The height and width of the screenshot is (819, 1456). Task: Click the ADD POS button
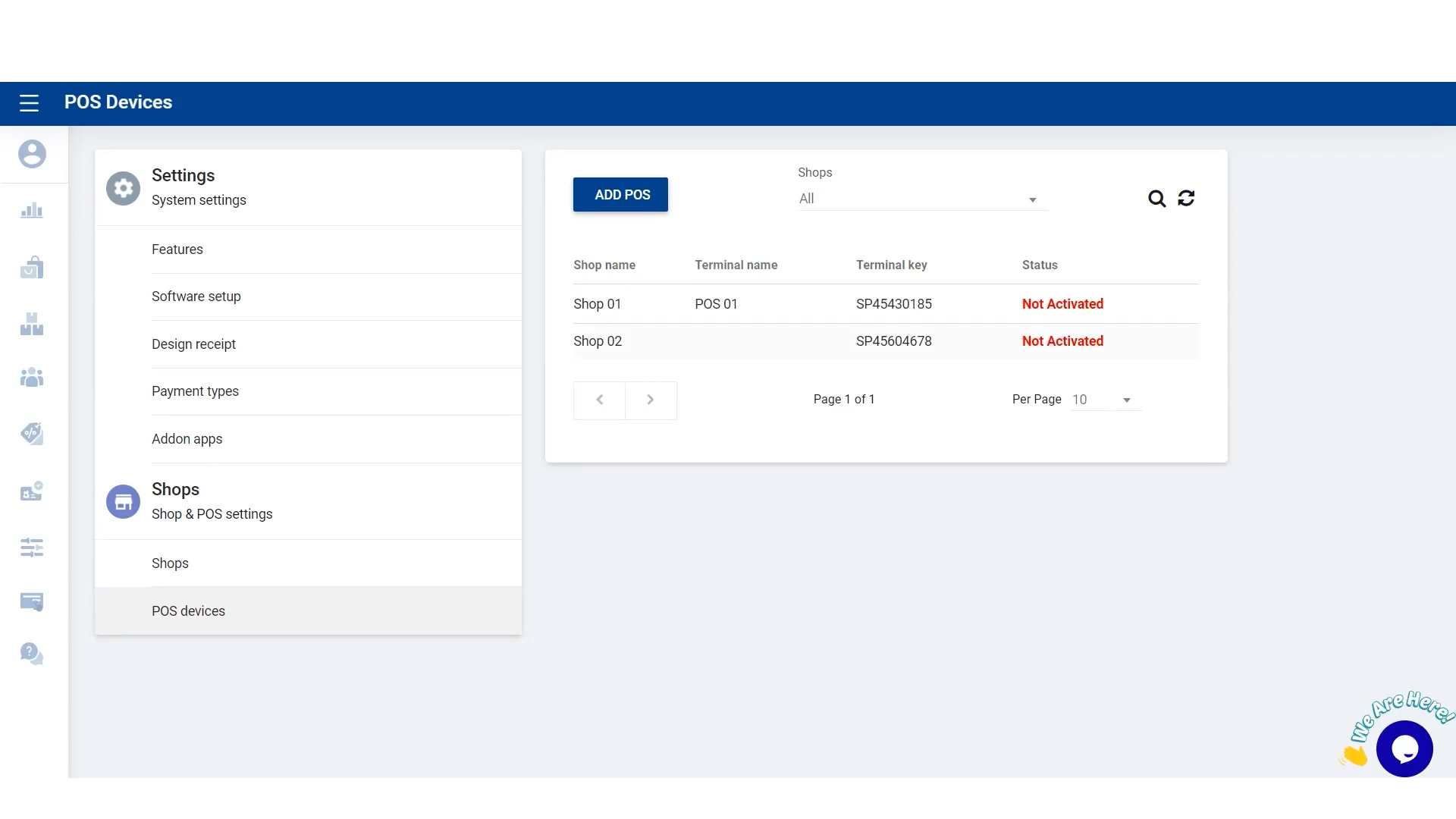[x=620, y=195]
